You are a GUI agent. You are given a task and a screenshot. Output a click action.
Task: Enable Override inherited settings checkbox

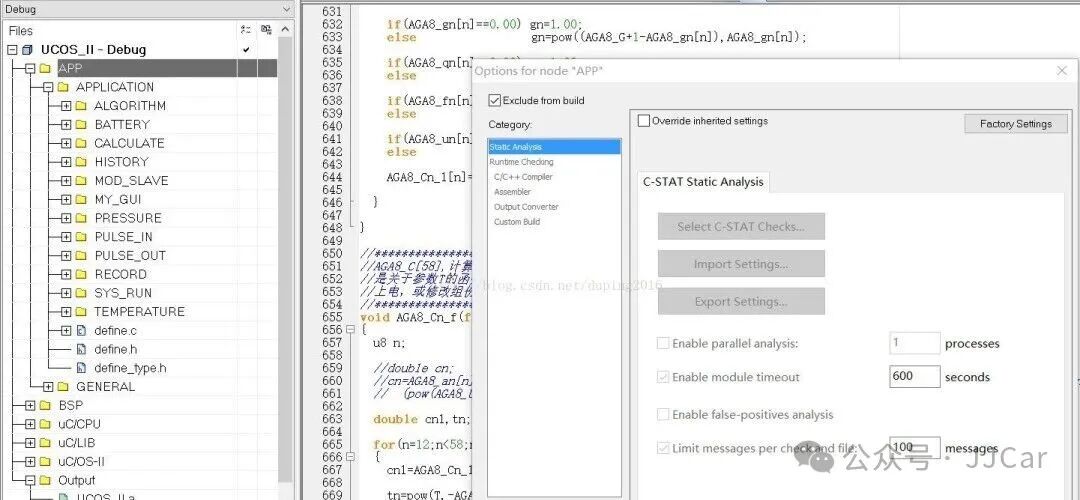[x=644, y=121]
